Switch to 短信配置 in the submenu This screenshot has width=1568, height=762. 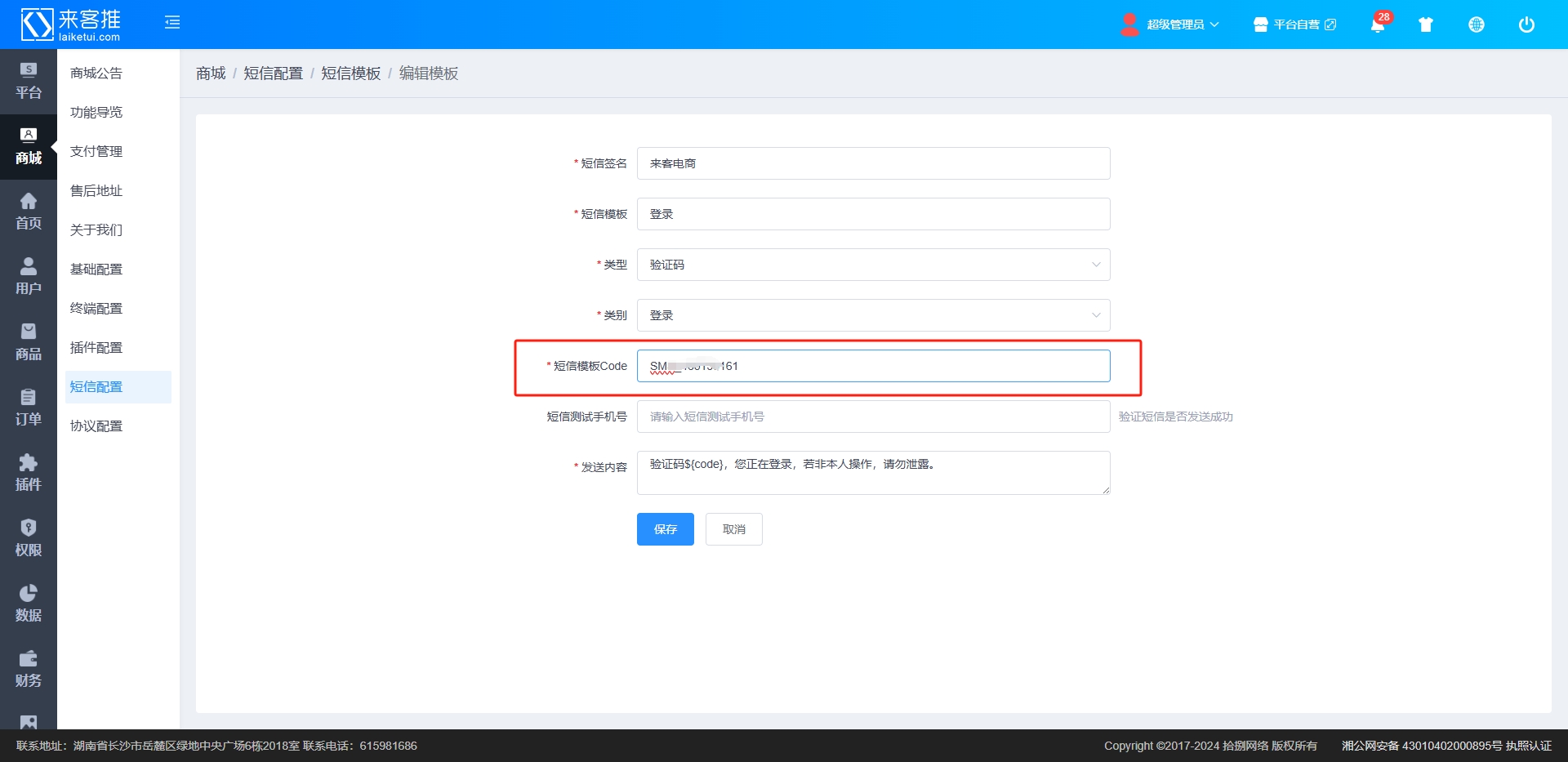96,386
